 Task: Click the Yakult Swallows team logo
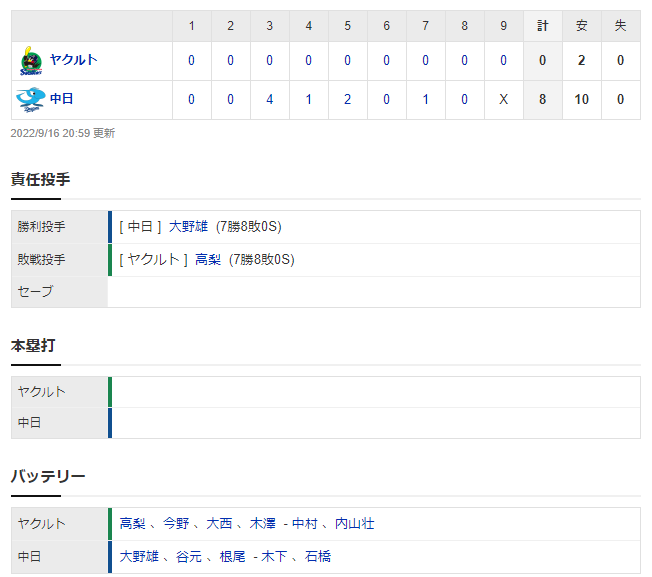click(31, 61)
